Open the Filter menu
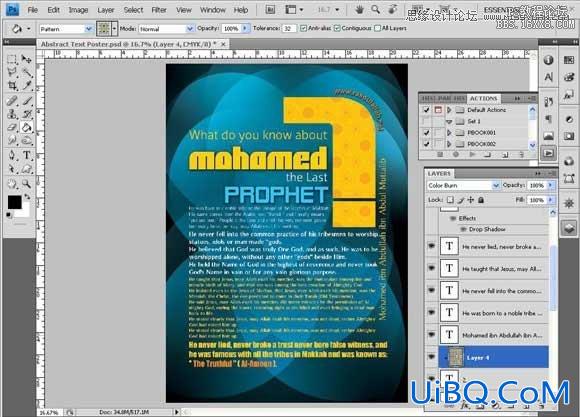Image resolution: width=580 pixels, height=417 pixels. pos(159,10)
